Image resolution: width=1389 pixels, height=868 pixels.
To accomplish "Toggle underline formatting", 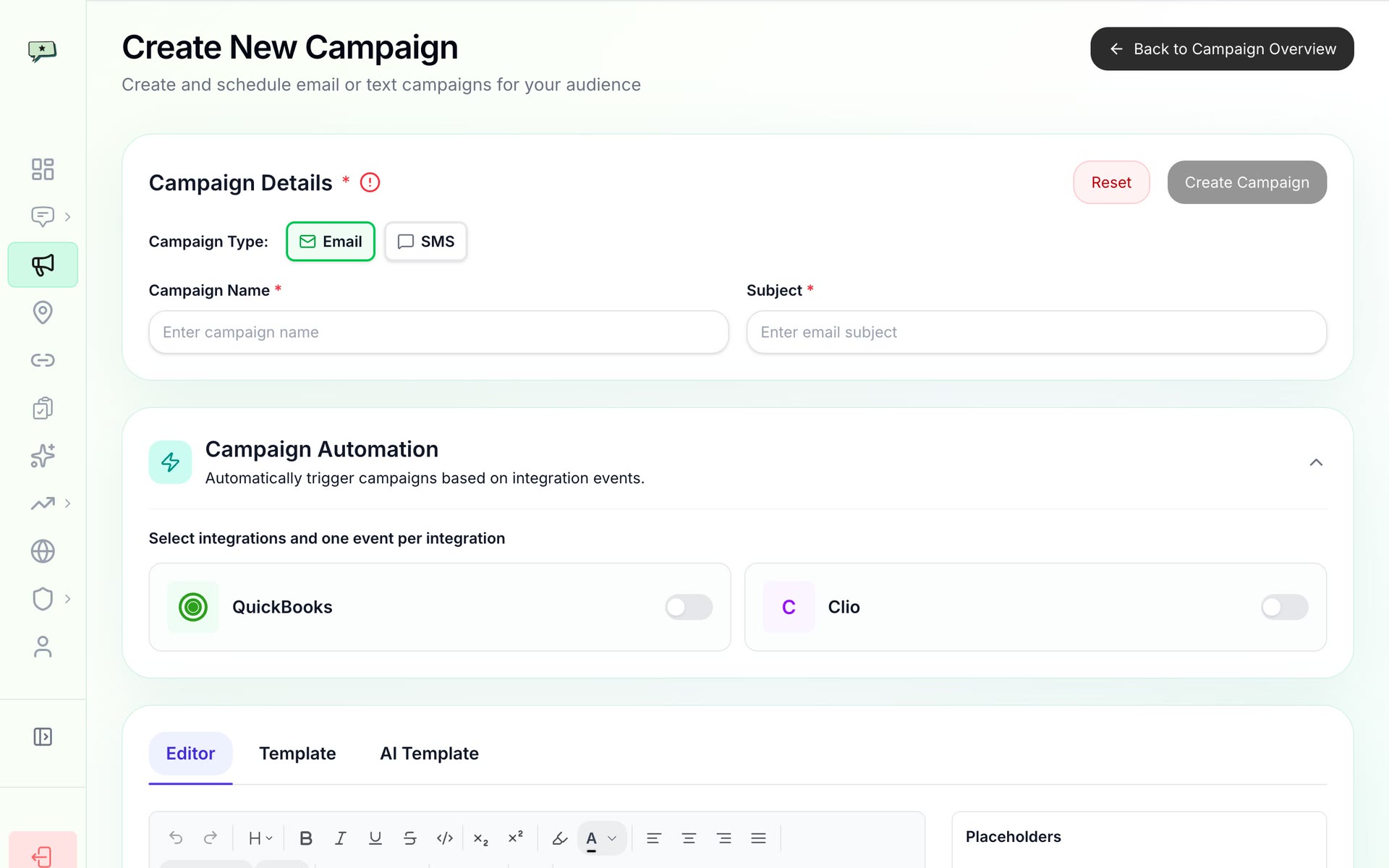I will pyautogui.click(x=375, y=838).
